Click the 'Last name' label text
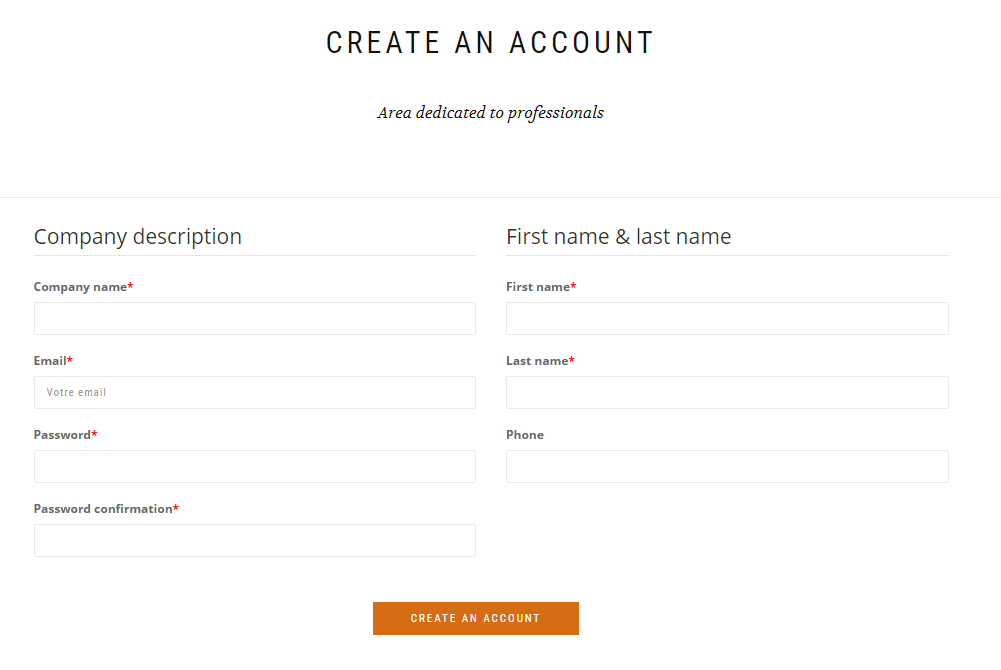Screen dimensions: 1001x670 (537, 361)
